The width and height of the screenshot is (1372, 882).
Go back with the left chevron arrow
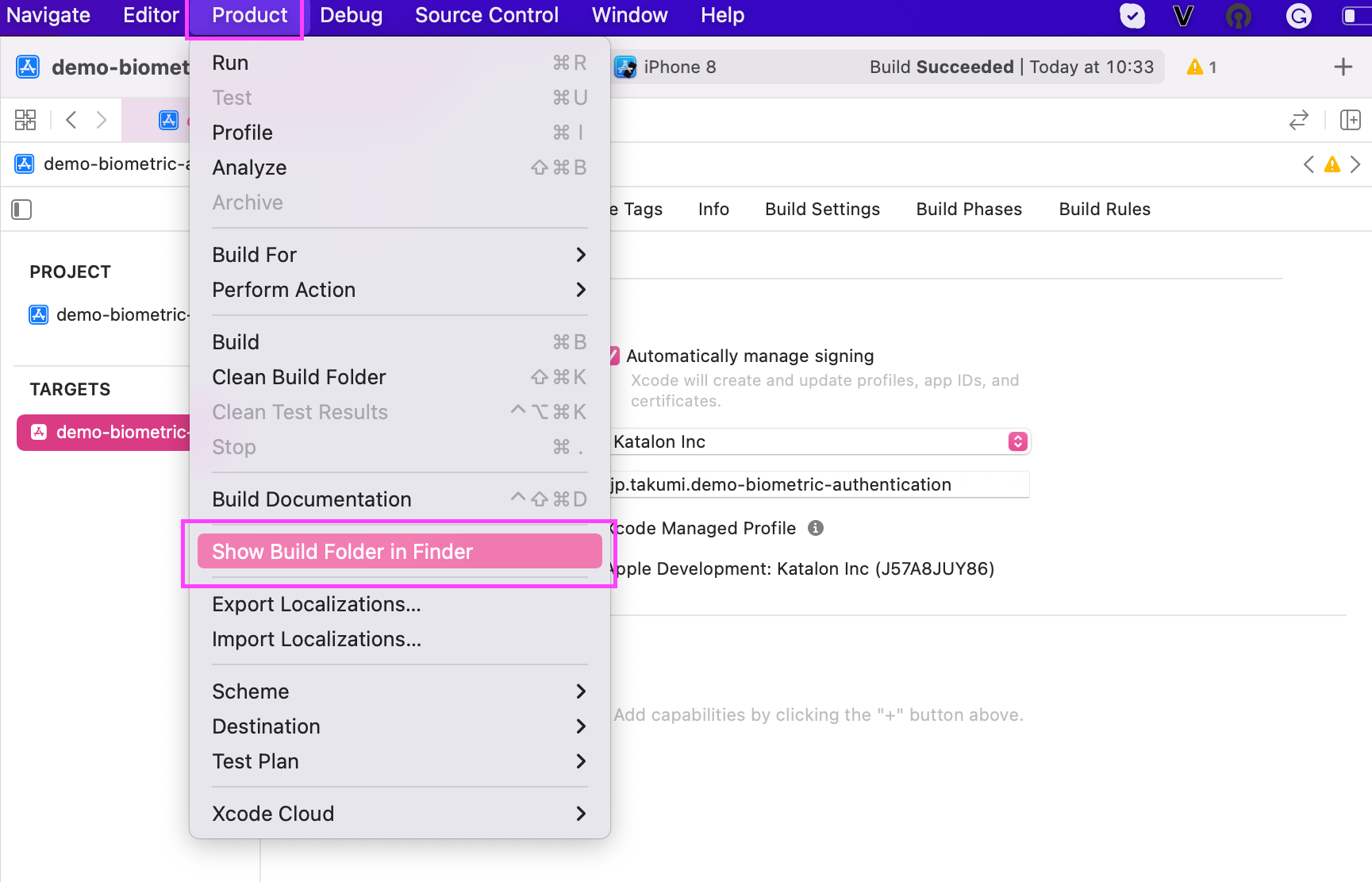[71, 120]
